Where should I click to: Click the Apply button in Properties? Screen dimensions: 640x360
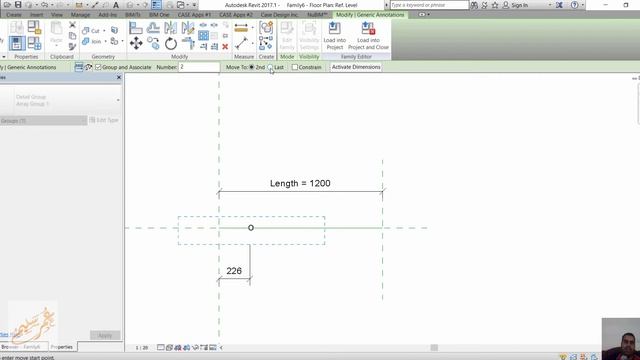[105, 335]
